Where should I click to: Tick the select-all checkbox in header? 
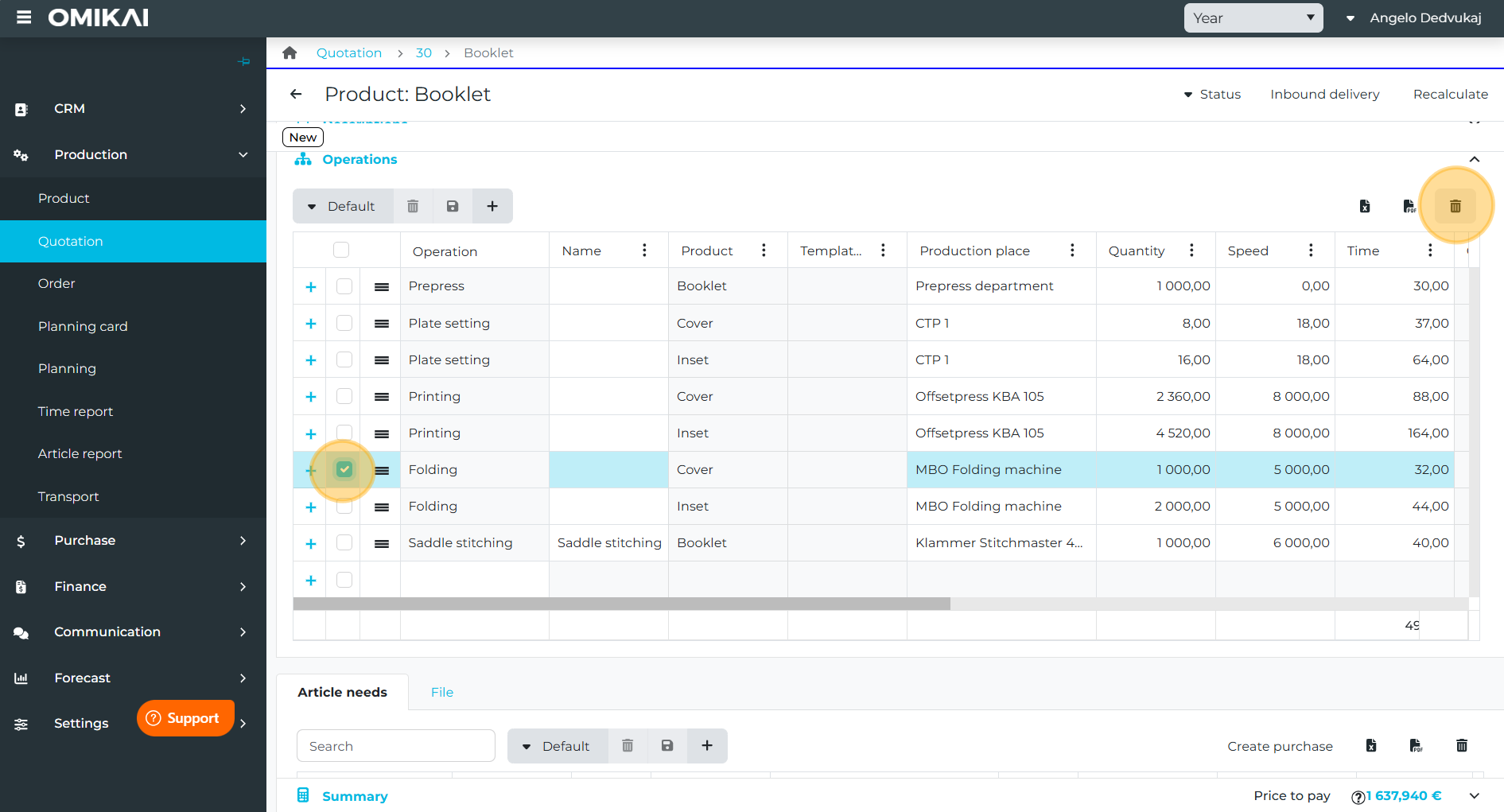(x=341, y=250)
